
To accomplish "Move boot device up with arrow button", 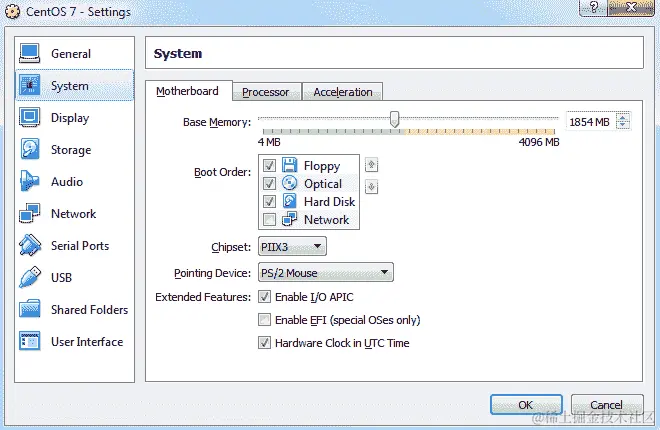I will tap(371, 165).
